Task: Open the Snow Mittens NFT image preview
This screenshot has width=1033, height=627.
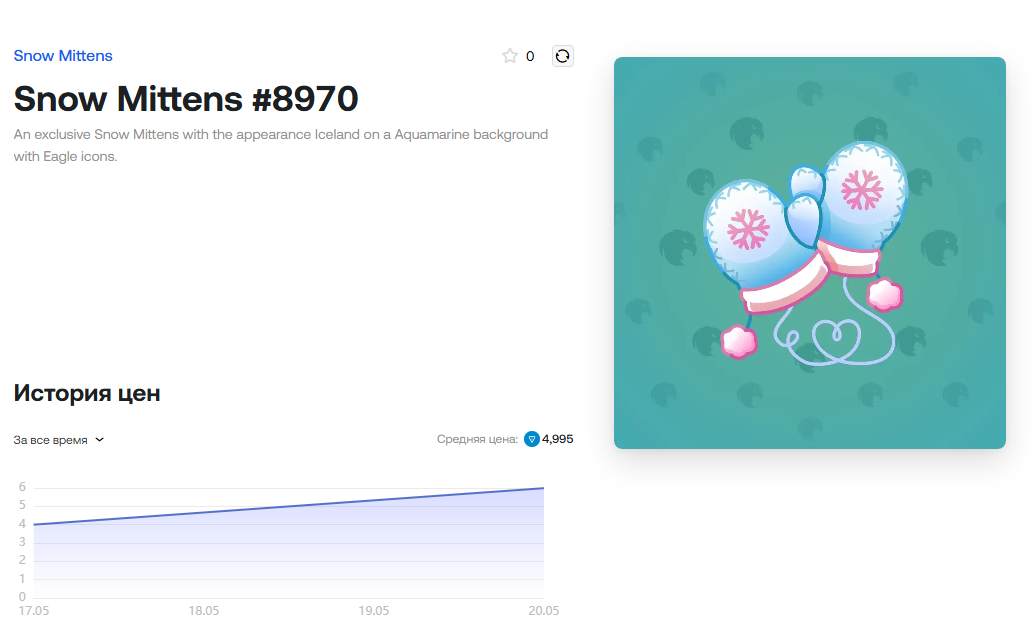Action: tap(809, 252)
